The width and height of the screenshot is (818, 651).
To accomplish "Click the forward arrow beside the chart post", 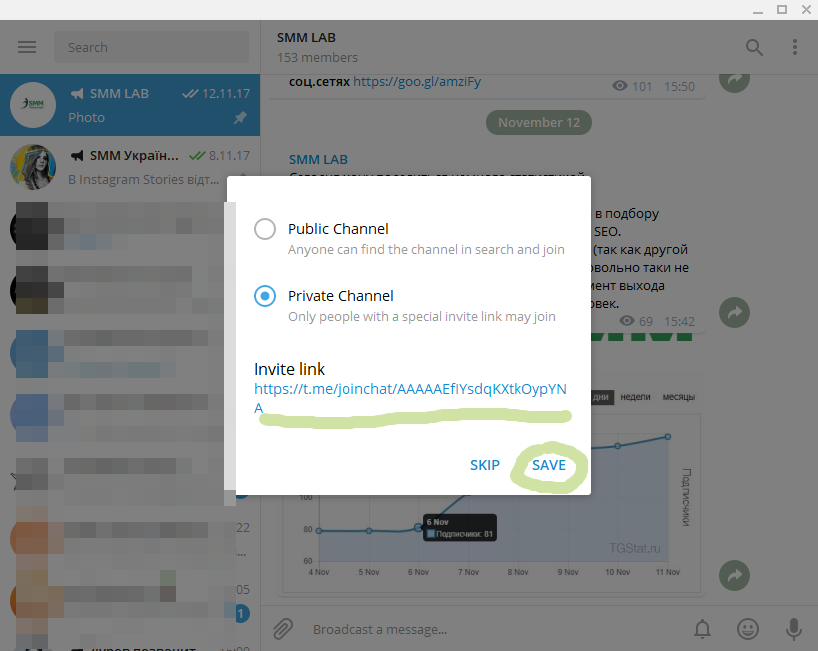I will (x=735, y=575).
